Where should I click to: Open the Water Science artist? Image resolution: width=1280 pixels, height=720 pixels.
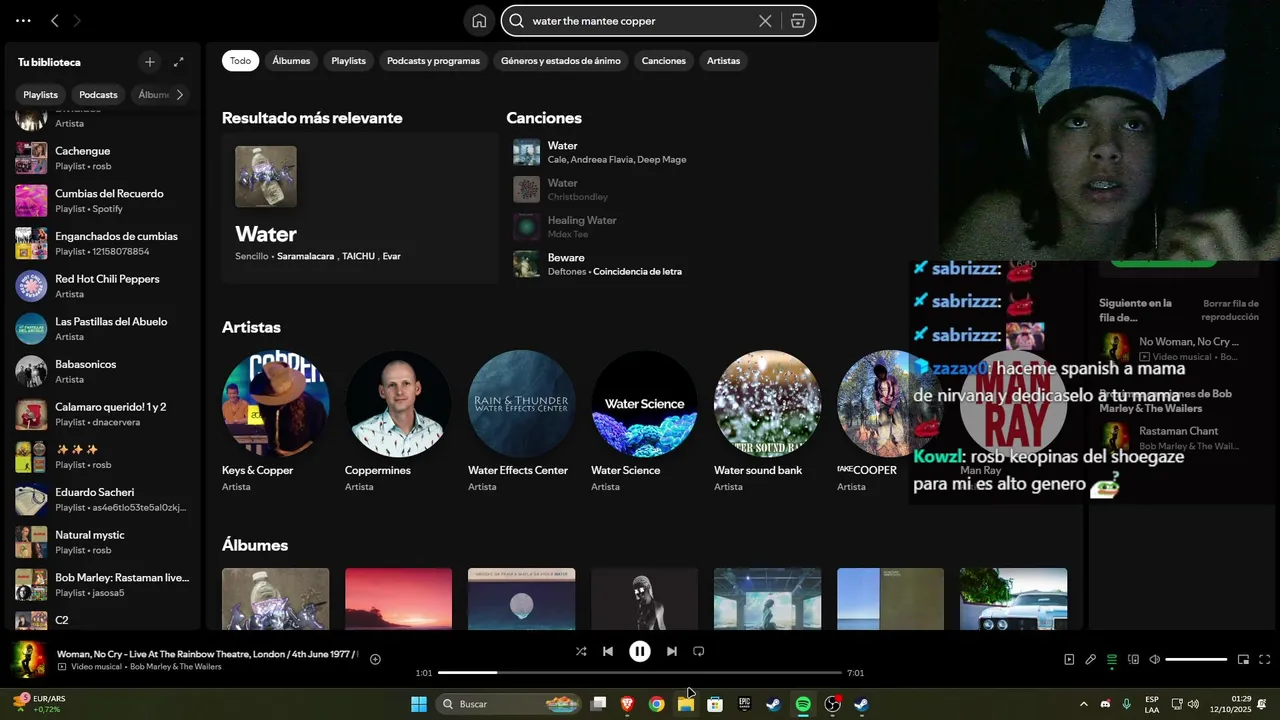coord(644,422)
